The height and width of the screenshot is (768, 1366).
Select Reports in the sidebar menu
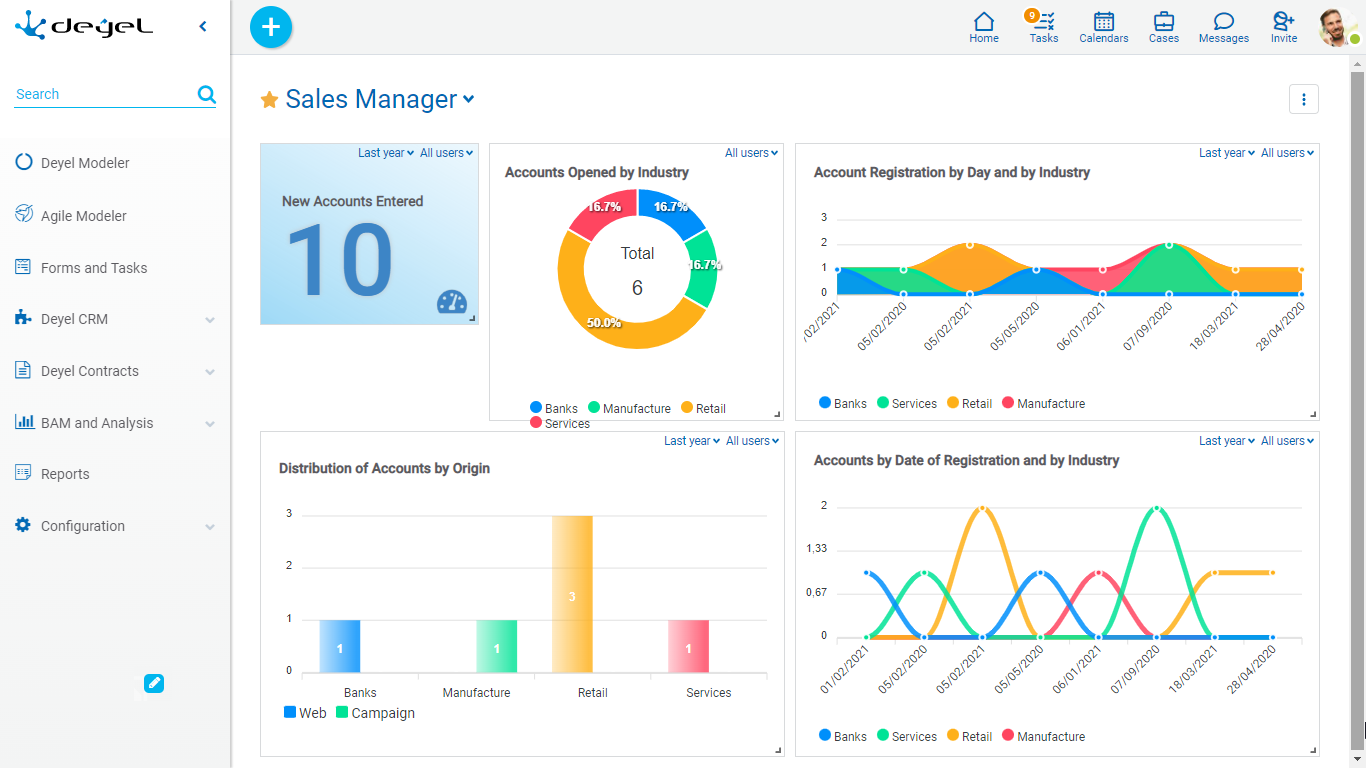(x=65, y=474)
